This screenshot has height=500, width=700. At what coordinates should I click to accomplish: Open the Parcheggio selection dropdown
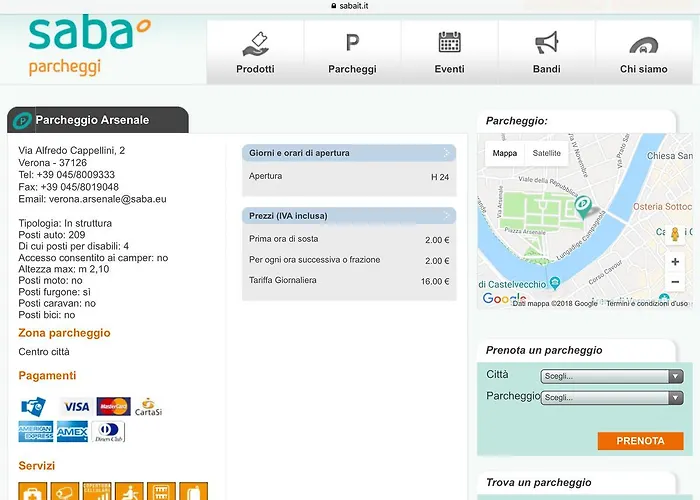(x=611, y=397)
